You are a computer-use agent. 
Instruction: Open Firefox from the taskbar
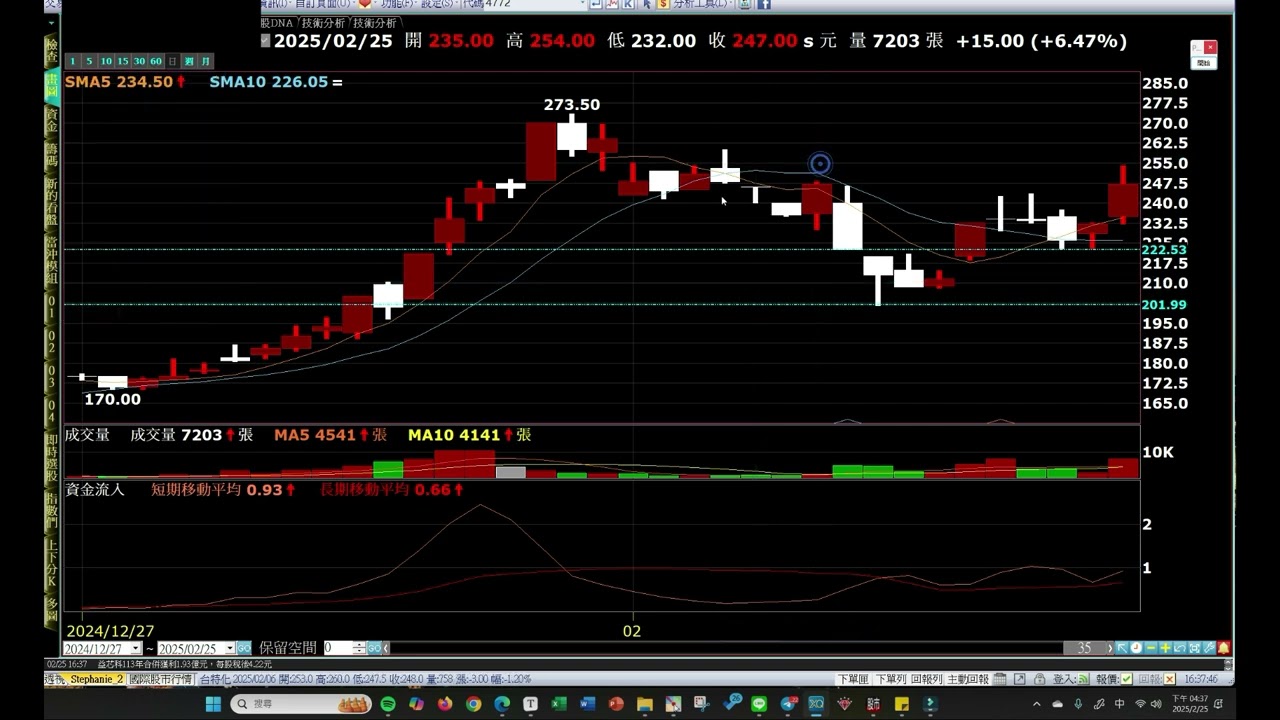pyautogui.click(x=445, y=704)
